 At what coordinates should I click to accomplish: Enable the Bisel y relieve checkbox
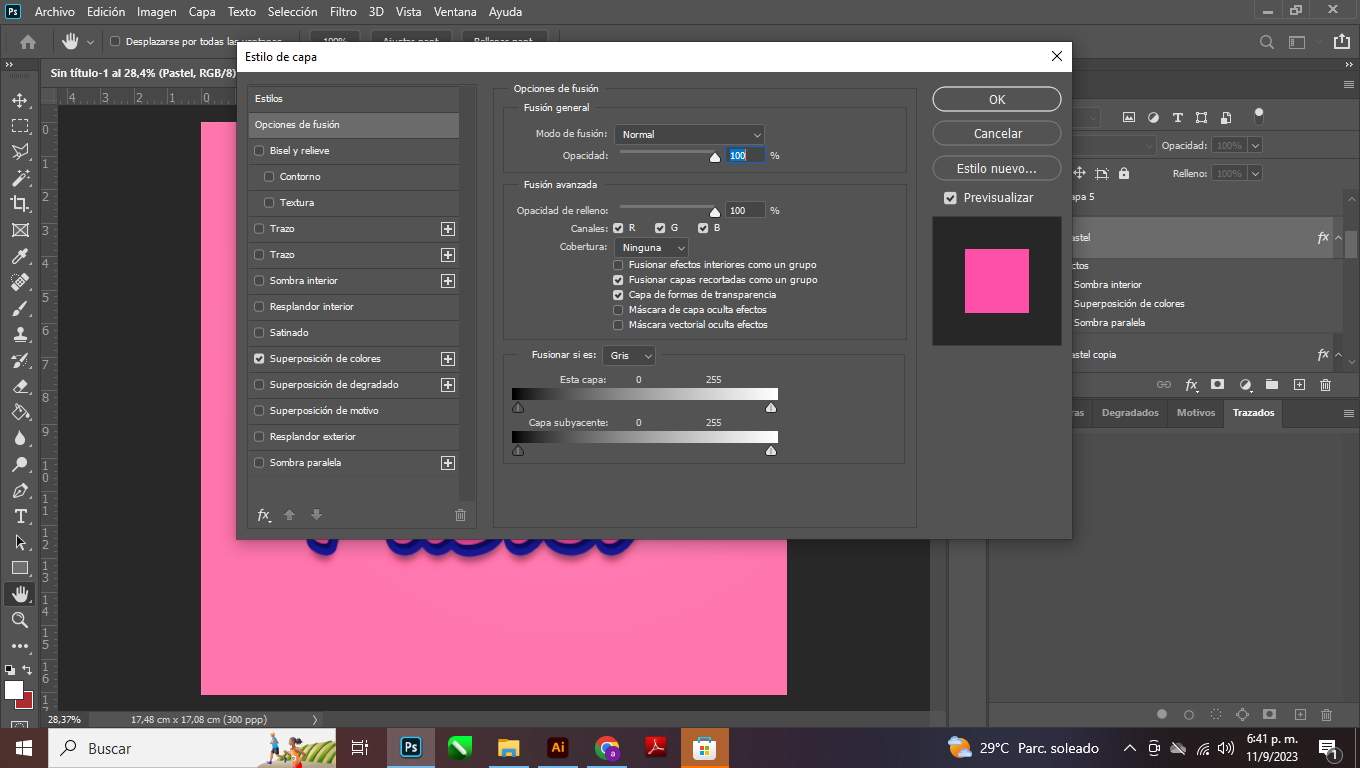coord(260,151)
